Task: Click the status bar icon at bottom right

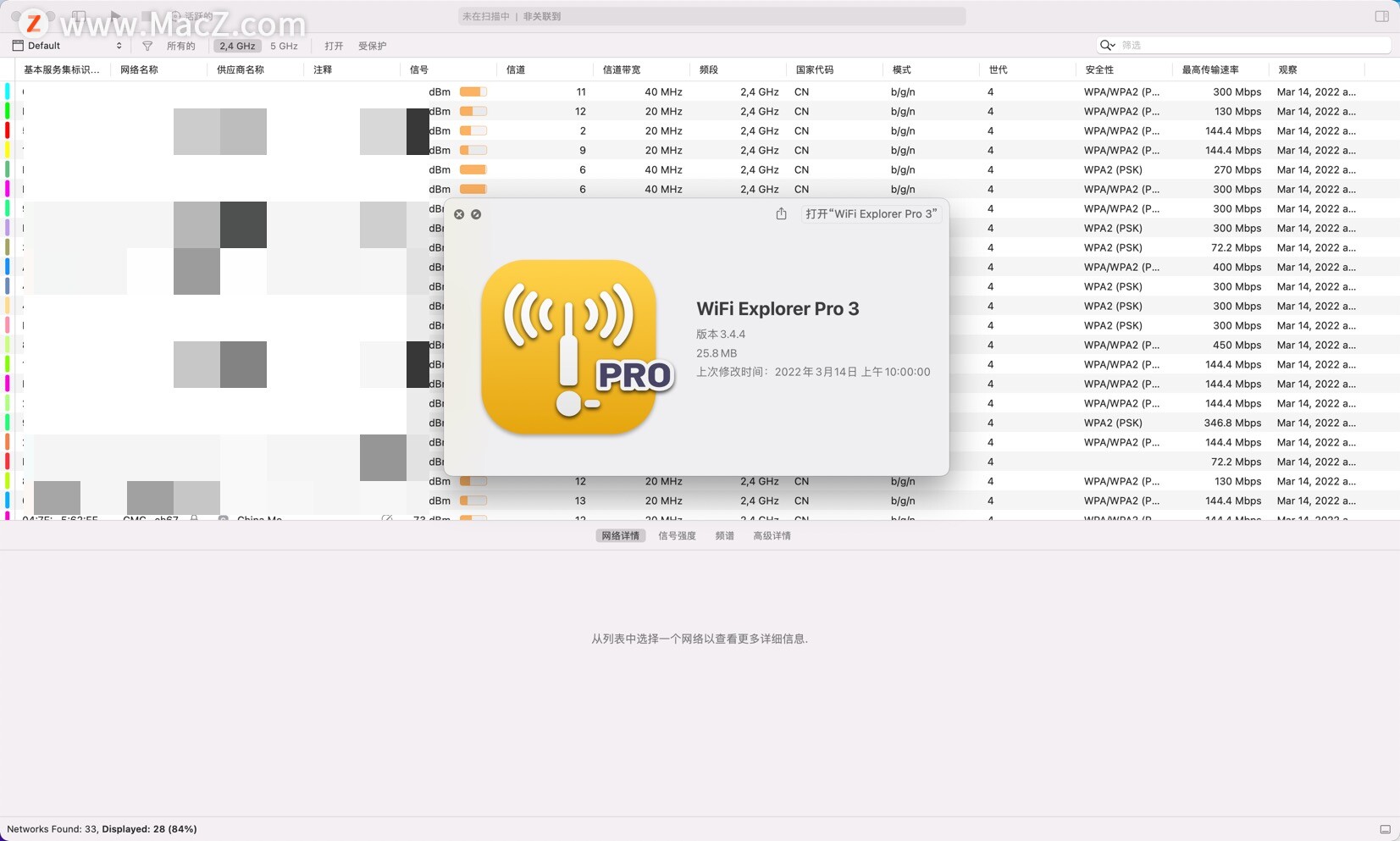Action: pos(1385,829)
